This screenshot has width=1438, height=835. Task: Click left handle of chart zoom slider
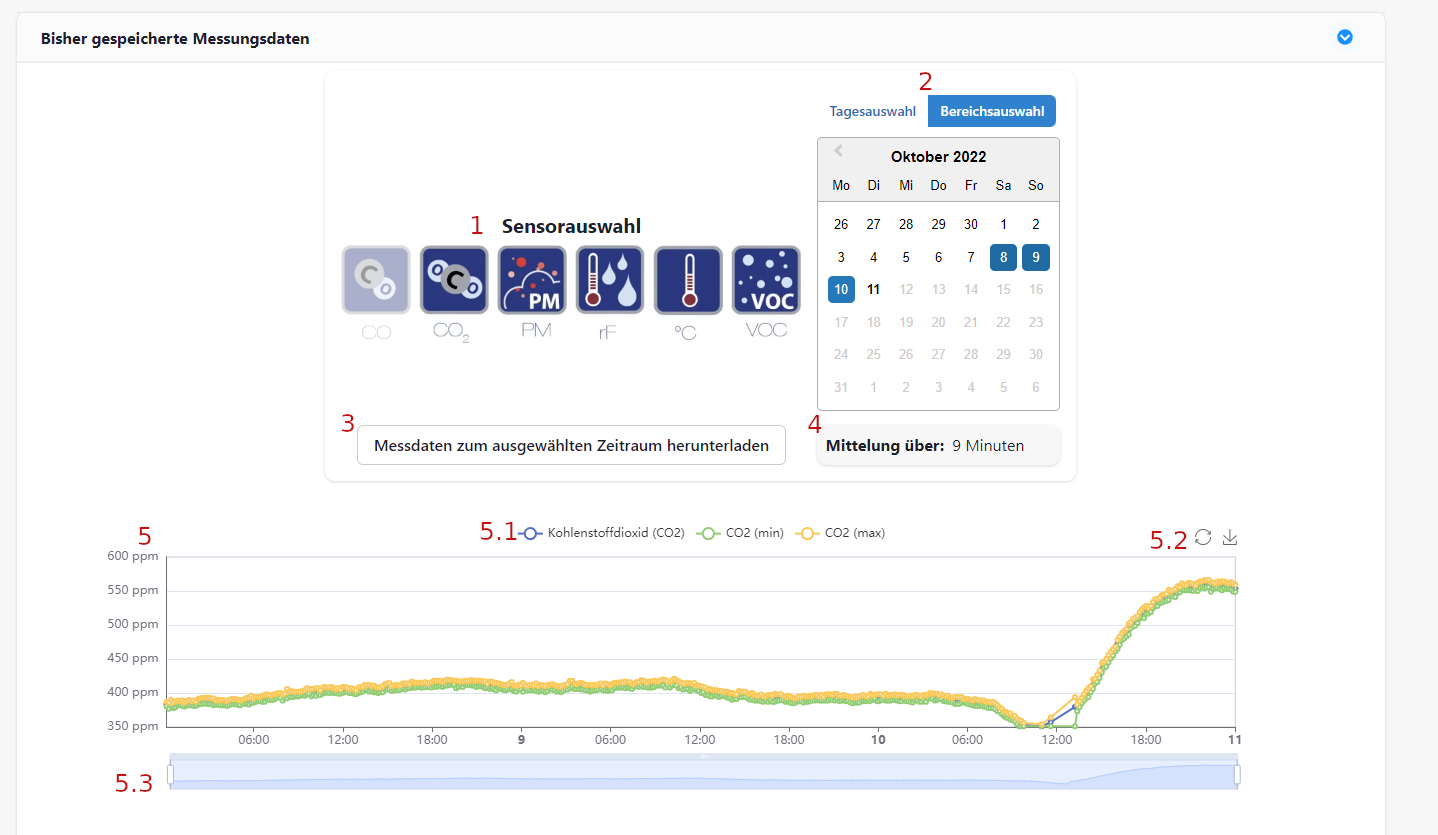[170, 774]
